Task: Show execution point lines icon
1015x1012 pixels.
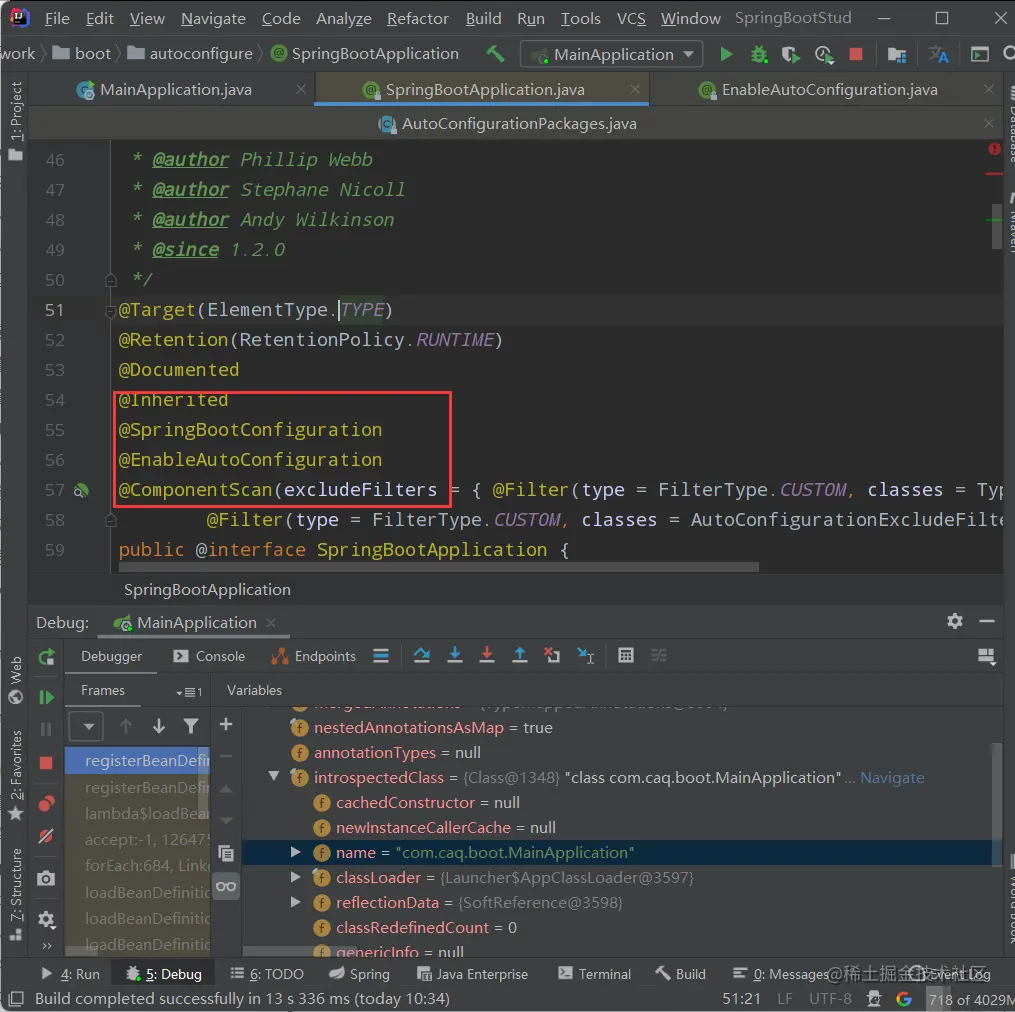Action: click(381, 656)
